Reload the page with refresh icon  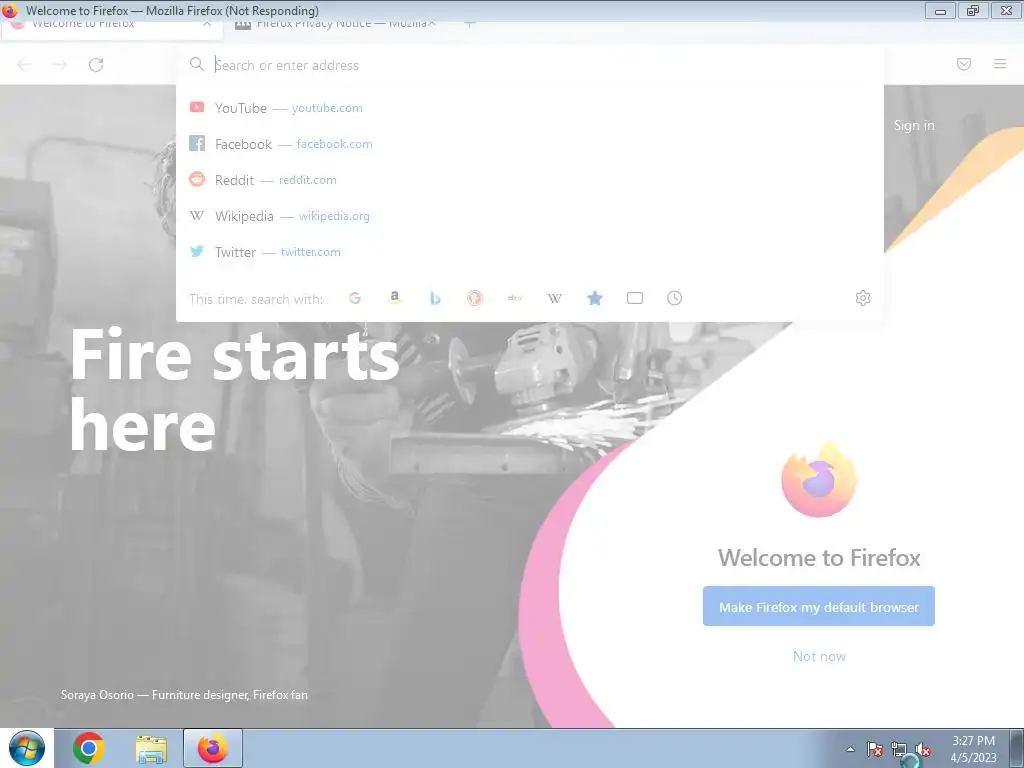coord(96,65)
